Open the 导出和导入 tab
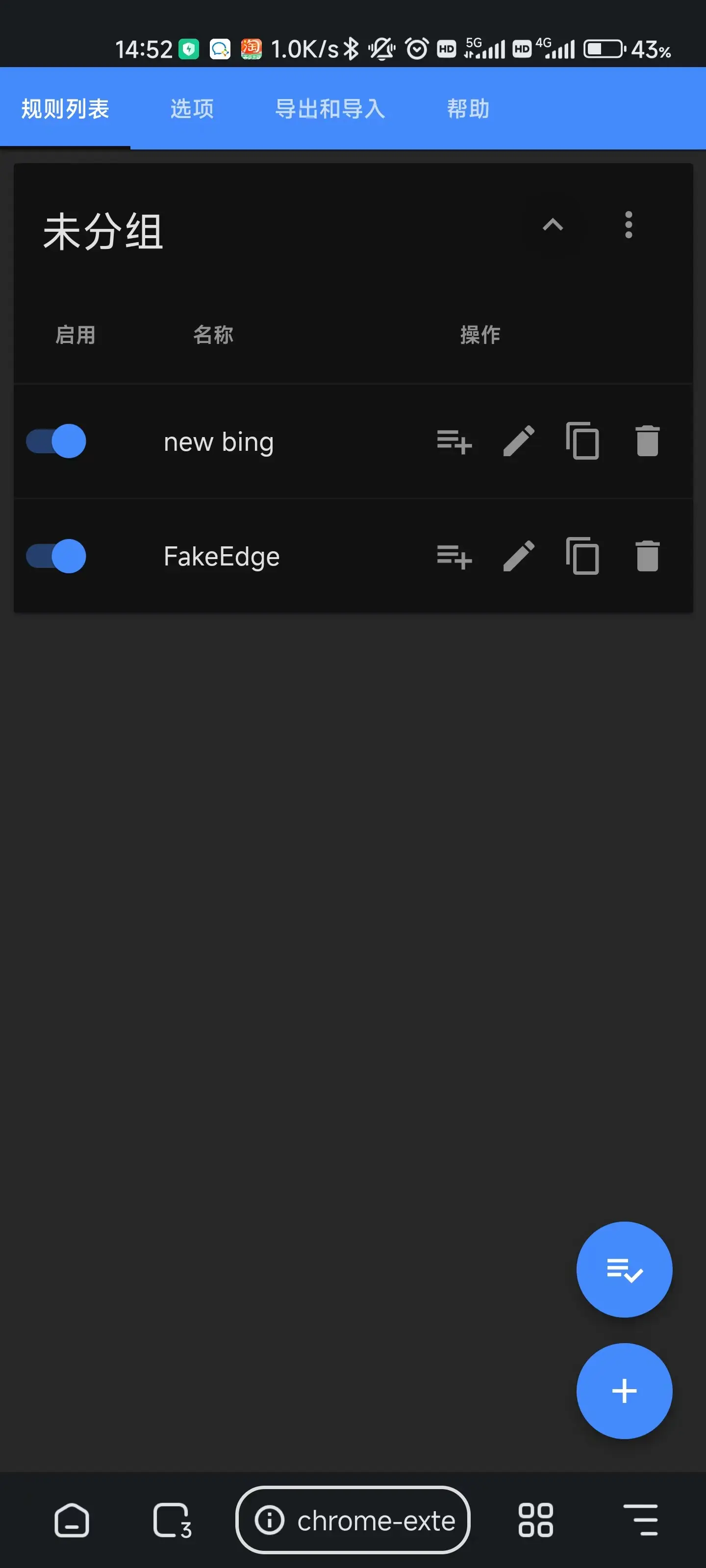The image size is (706, 1568). tap(329, 109)
